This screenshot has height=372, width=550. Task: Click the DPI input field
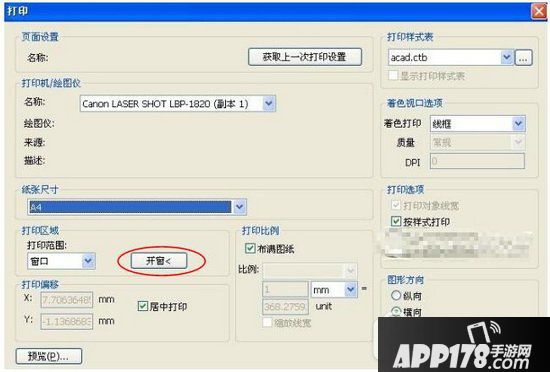point(477,161)
